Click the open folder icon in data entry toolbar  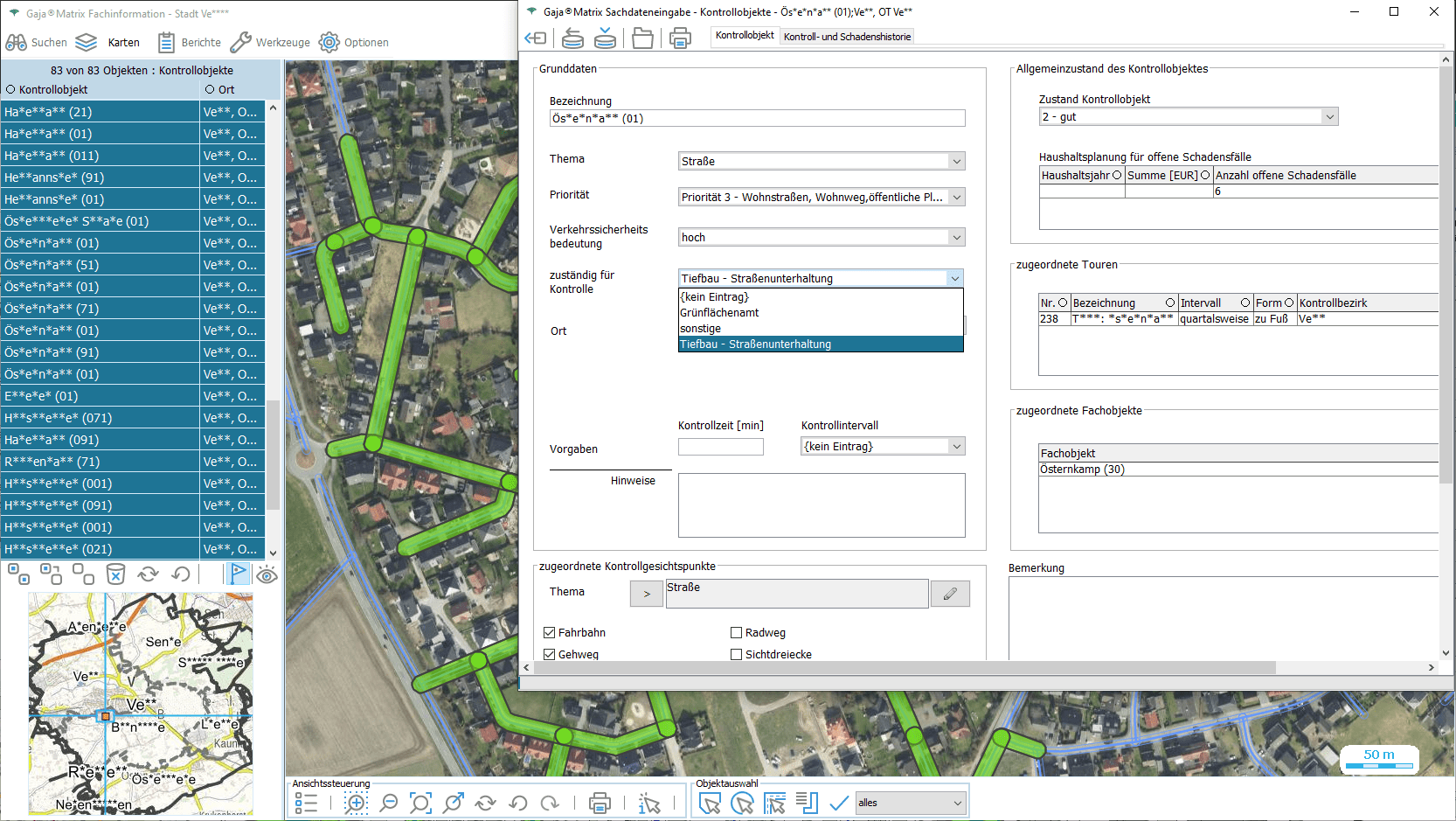[x=642, y=38]
